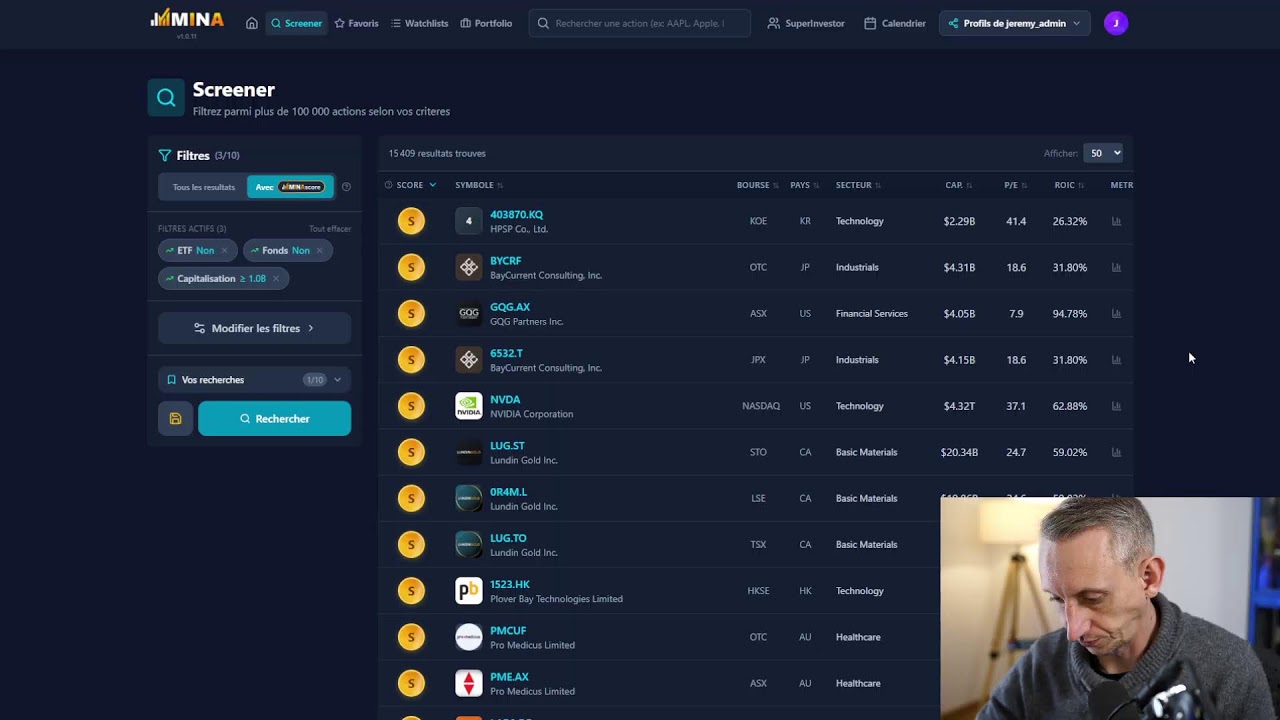Open metrics chart icon for 6532.T row
The height and width of the screenshot is (720, 1280).
[x=1116, y=359]
